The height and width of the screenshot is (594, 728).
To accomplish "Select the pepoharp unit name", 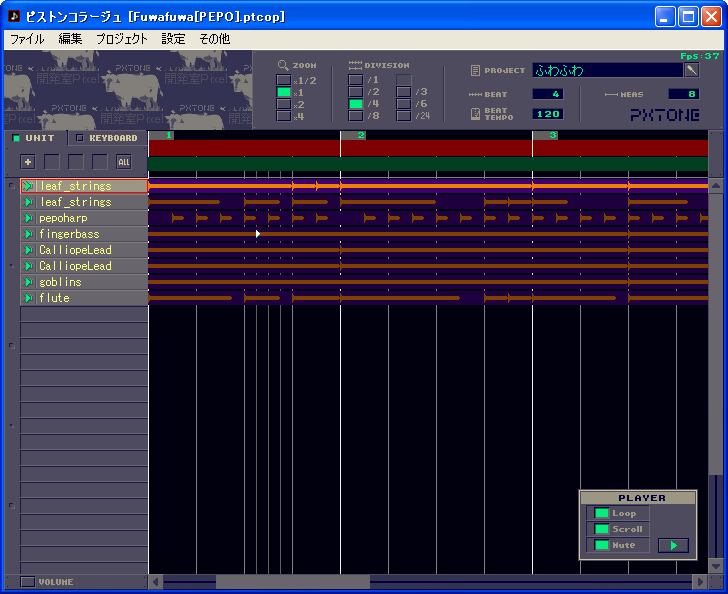I will (63, 218).
